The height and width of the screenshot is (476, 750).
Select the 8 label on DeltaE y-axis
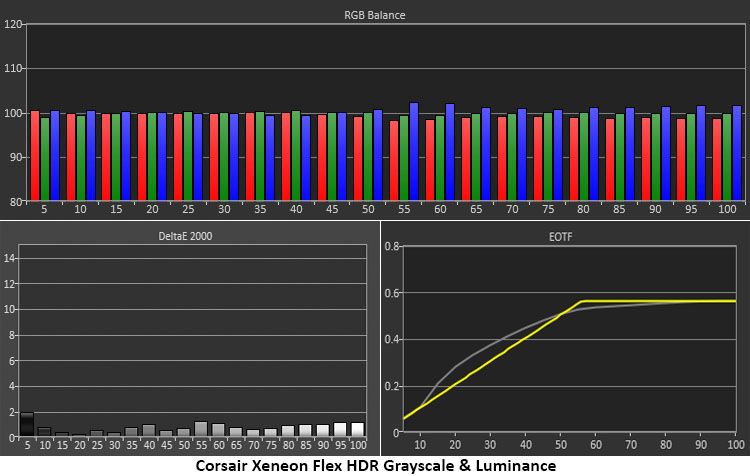tap(12, 335)
